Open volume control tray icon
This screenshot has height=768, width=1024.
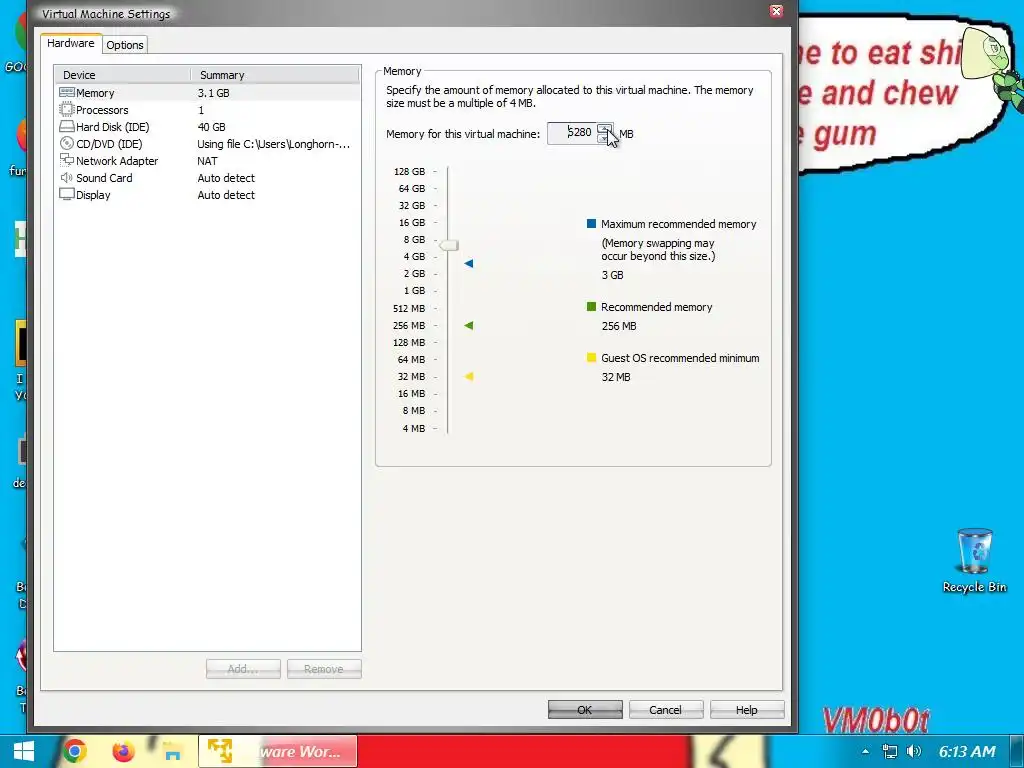tap(914, 752)
